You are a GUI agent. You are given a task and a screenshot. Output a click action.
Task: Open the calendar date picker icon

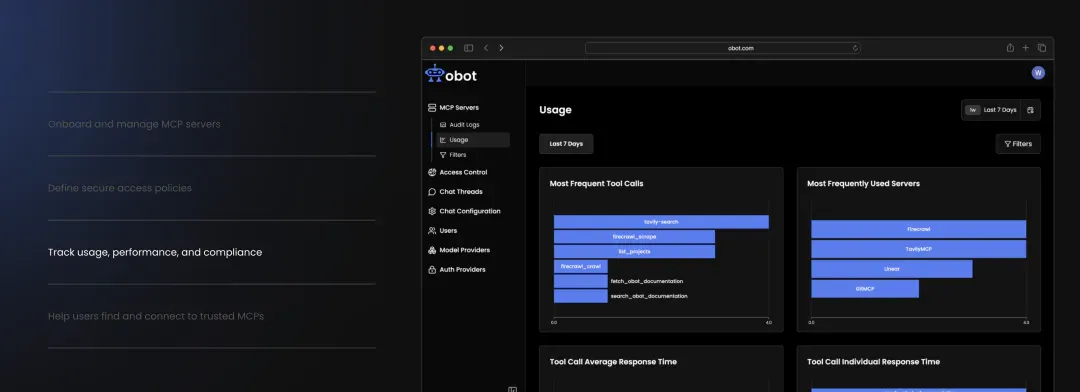click(1030, 110)
